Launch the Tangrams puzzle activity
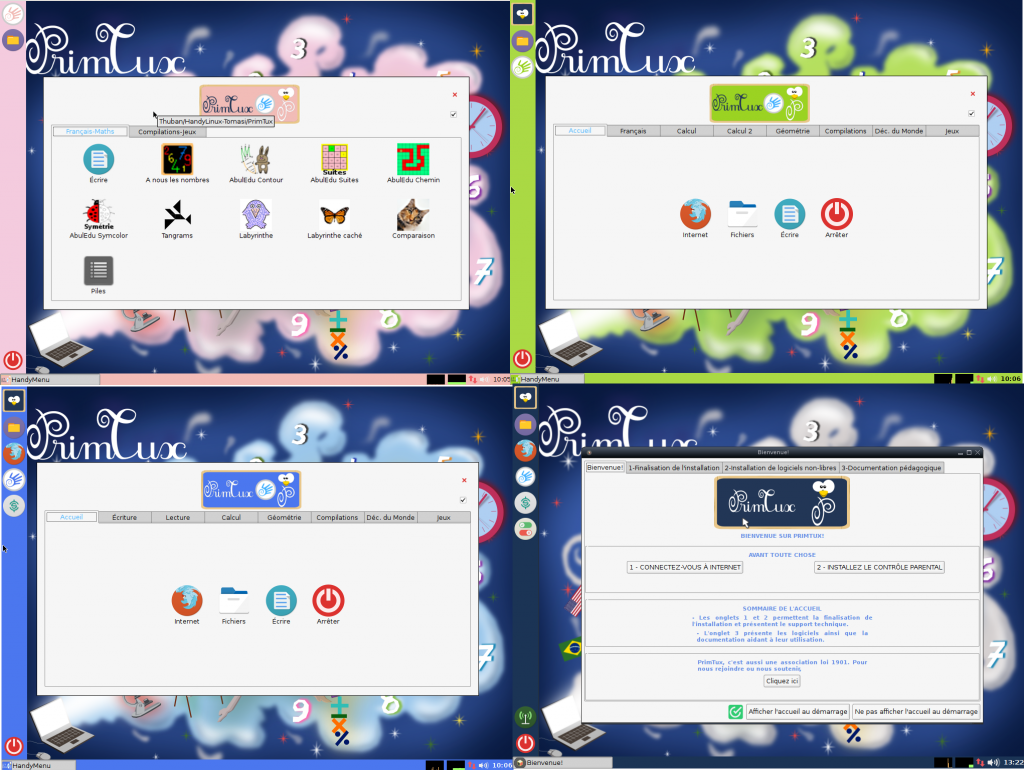The height and width of the screenshot is (770, 1024). tap(176, 216)
